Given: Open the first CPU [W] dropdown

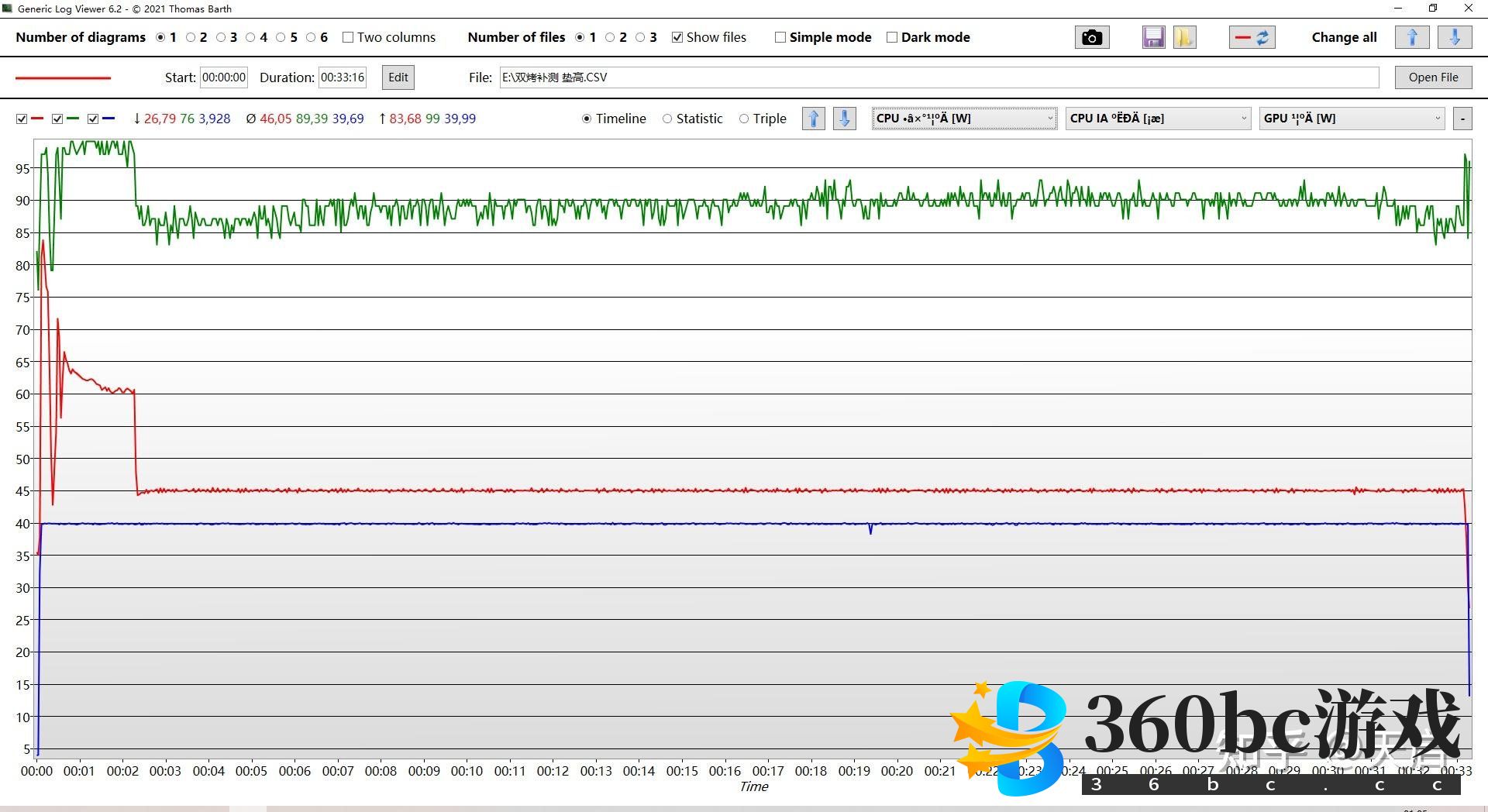Looking at the screenshot, I should [x=964, y=119].
